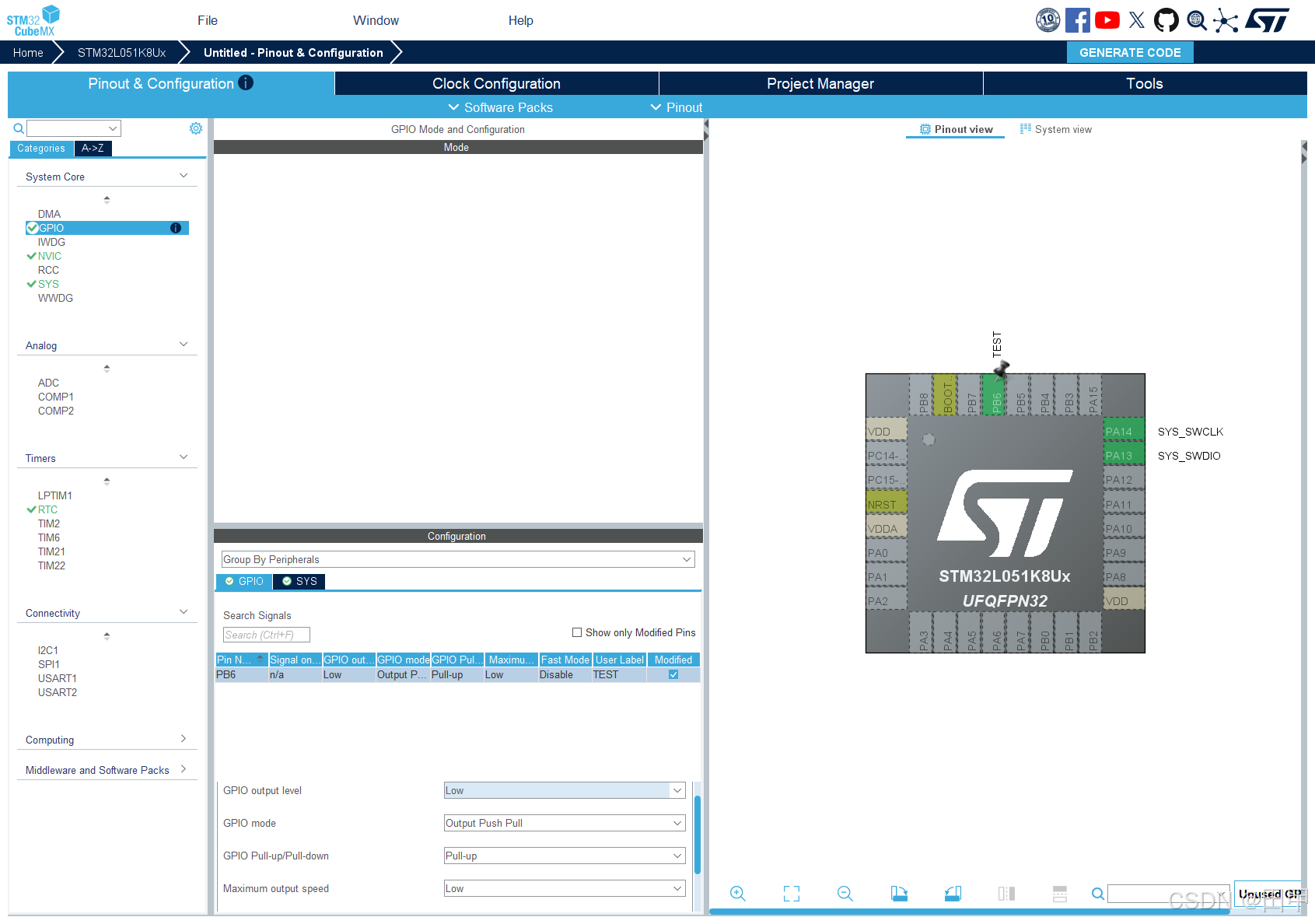
Task: Switch to Clock Configuration tab
Action: coord(497,83)
